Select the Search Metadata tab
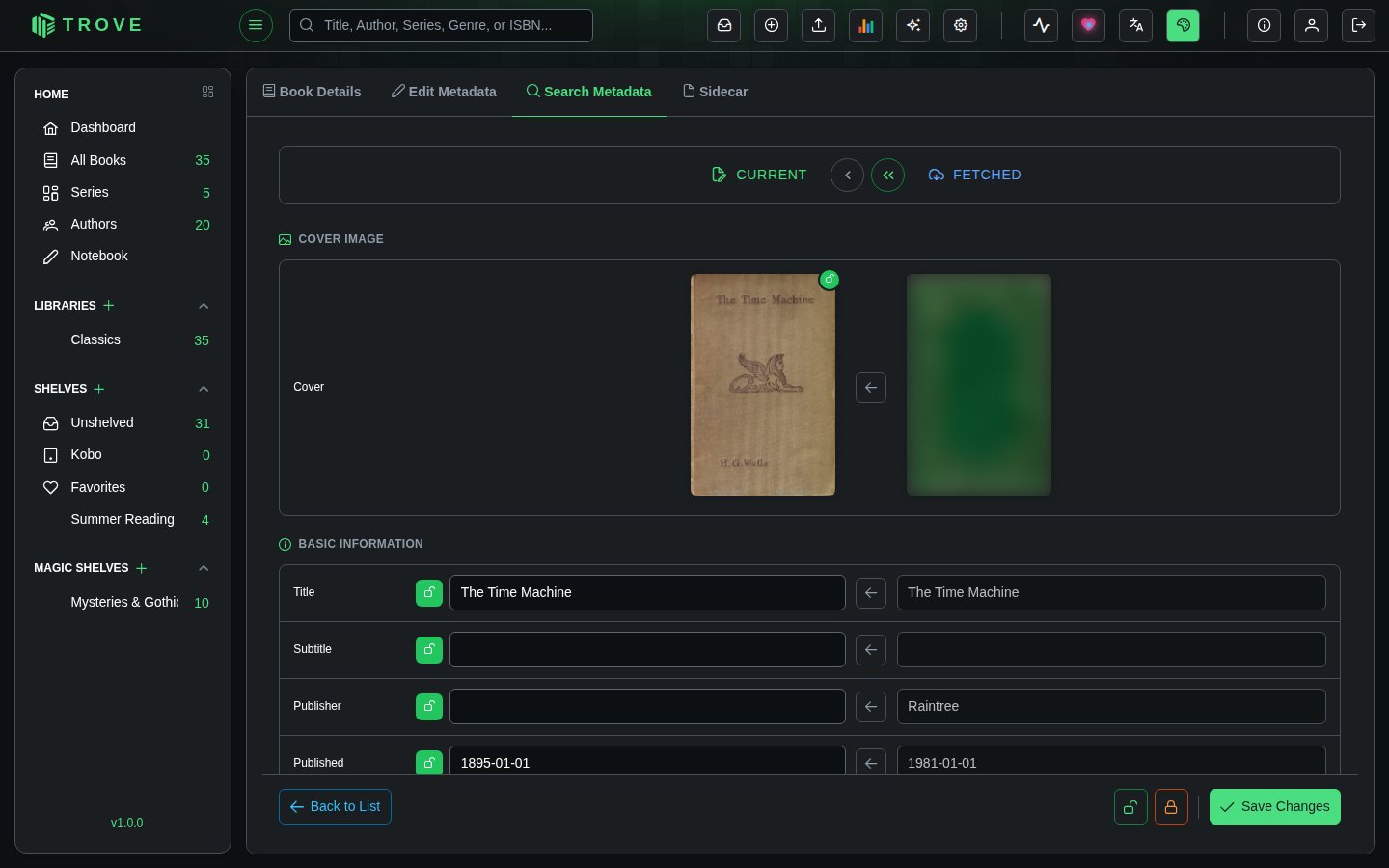Screen dimensions: 1389x868 point(589,92)
